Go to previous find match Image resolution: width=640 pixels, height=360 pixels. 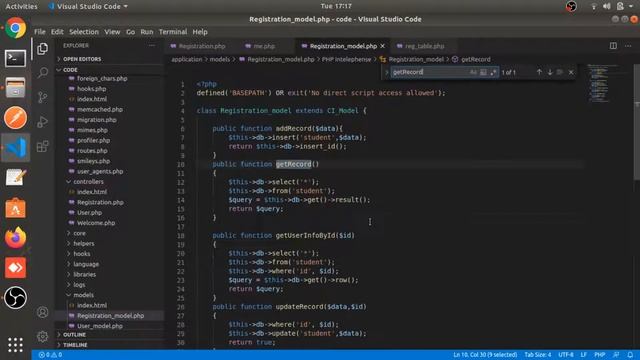[539, 72]
